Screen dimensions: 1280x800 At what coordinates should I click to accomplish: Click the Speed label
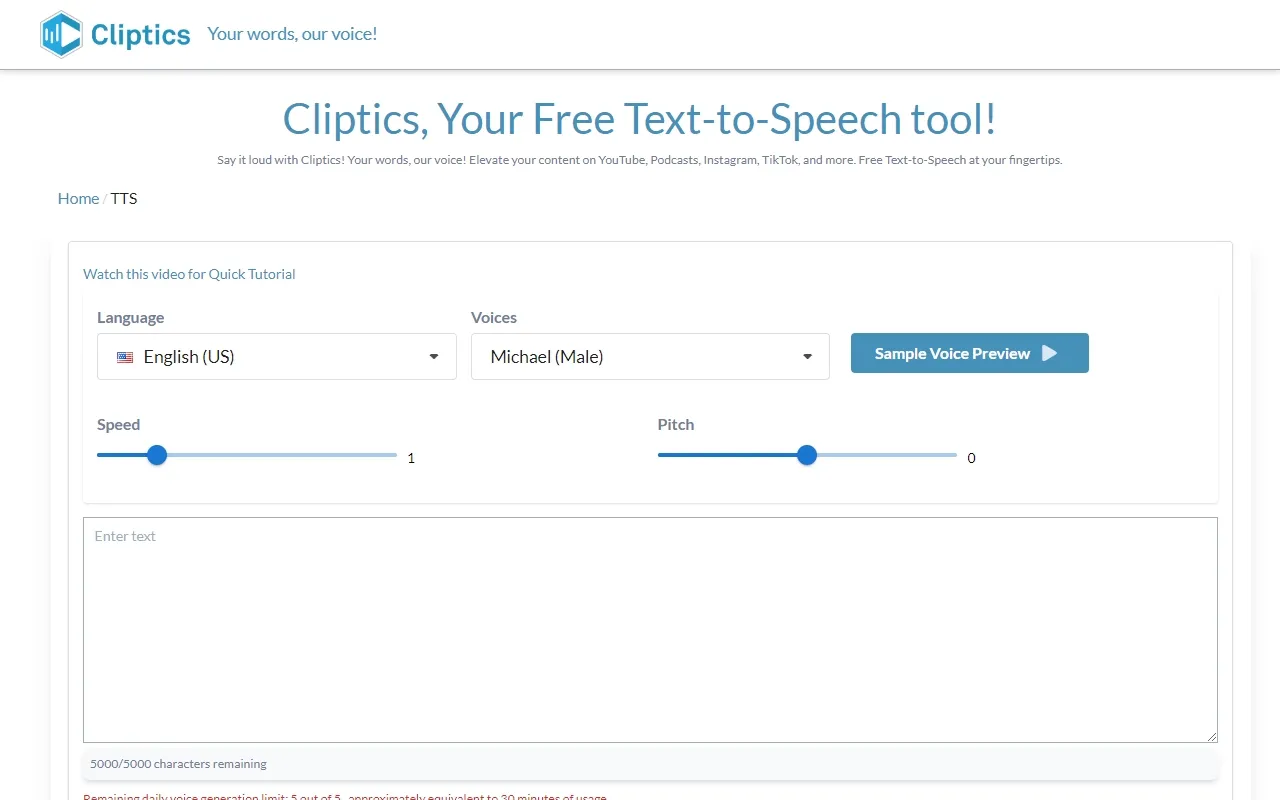point(118,425)
